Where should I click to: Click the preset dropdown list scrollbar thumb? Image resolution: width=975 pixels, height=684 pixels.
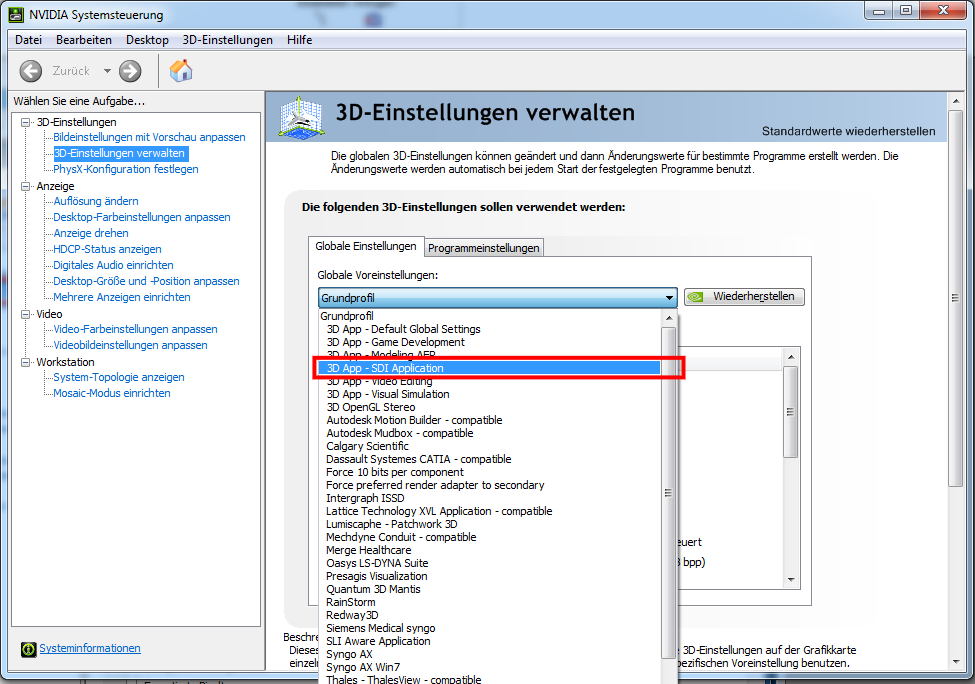[668, 492]
